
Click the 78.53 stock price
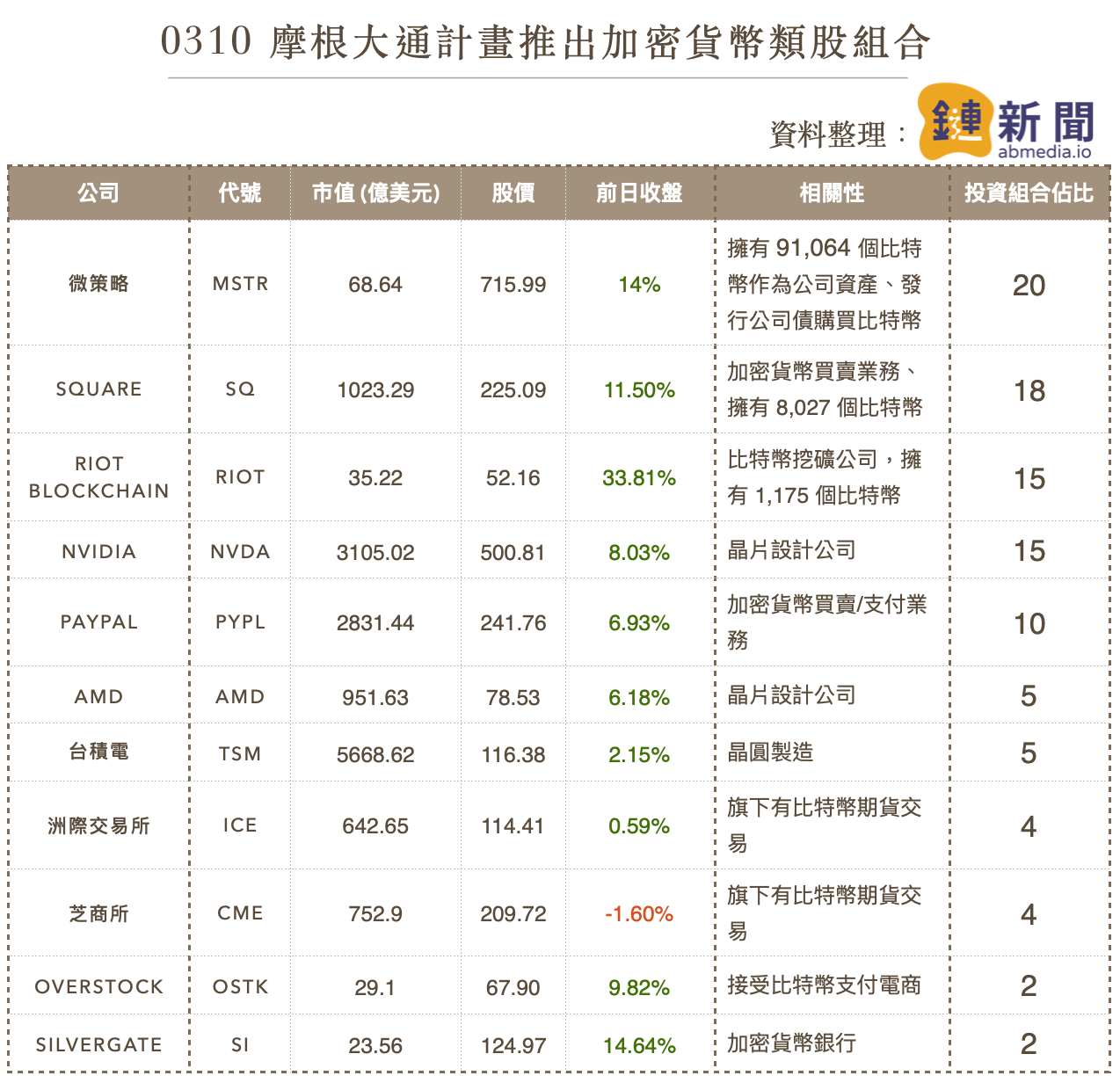(x=513, y=698)
